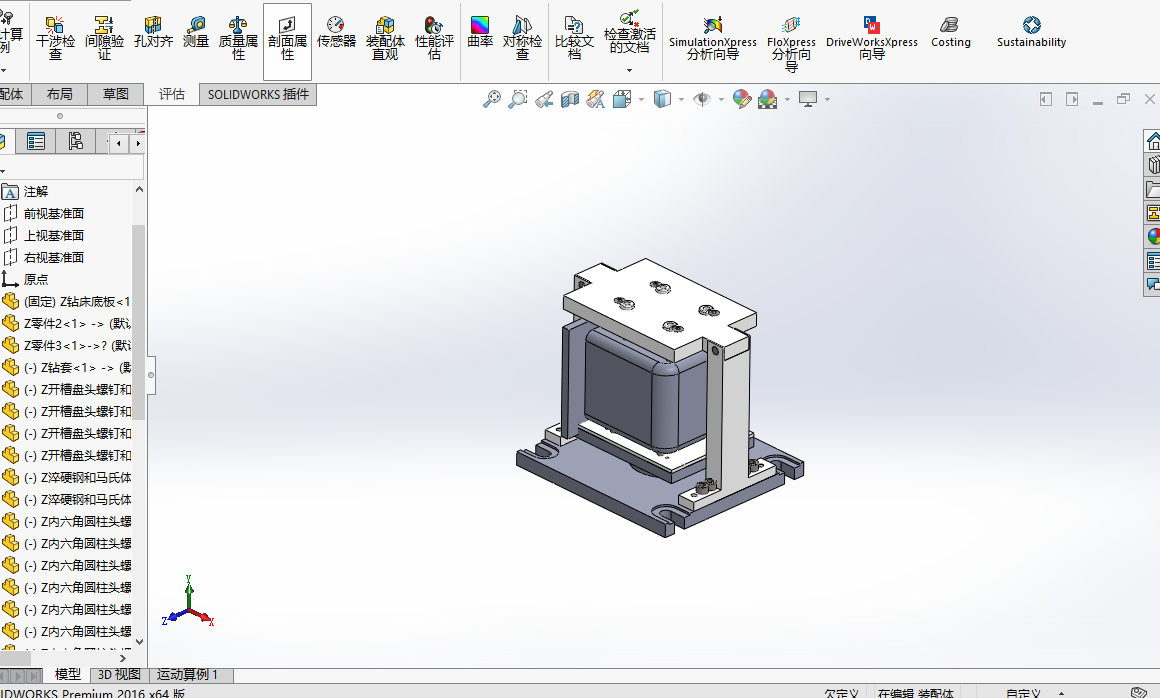
Task: Toggle section view of the model
Action: (570, 98)
